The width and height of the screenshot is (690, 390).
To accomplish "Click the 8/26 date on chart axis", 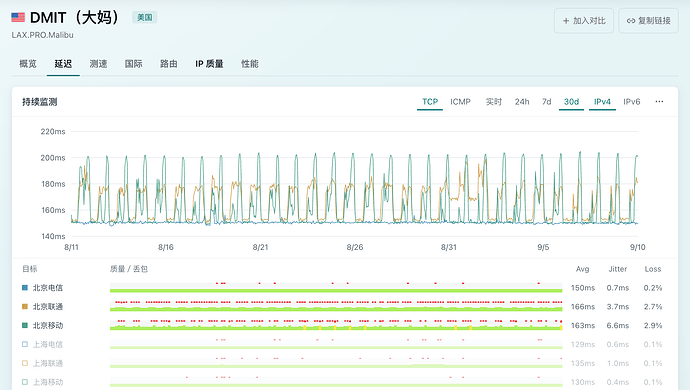I will pos(355,247).
